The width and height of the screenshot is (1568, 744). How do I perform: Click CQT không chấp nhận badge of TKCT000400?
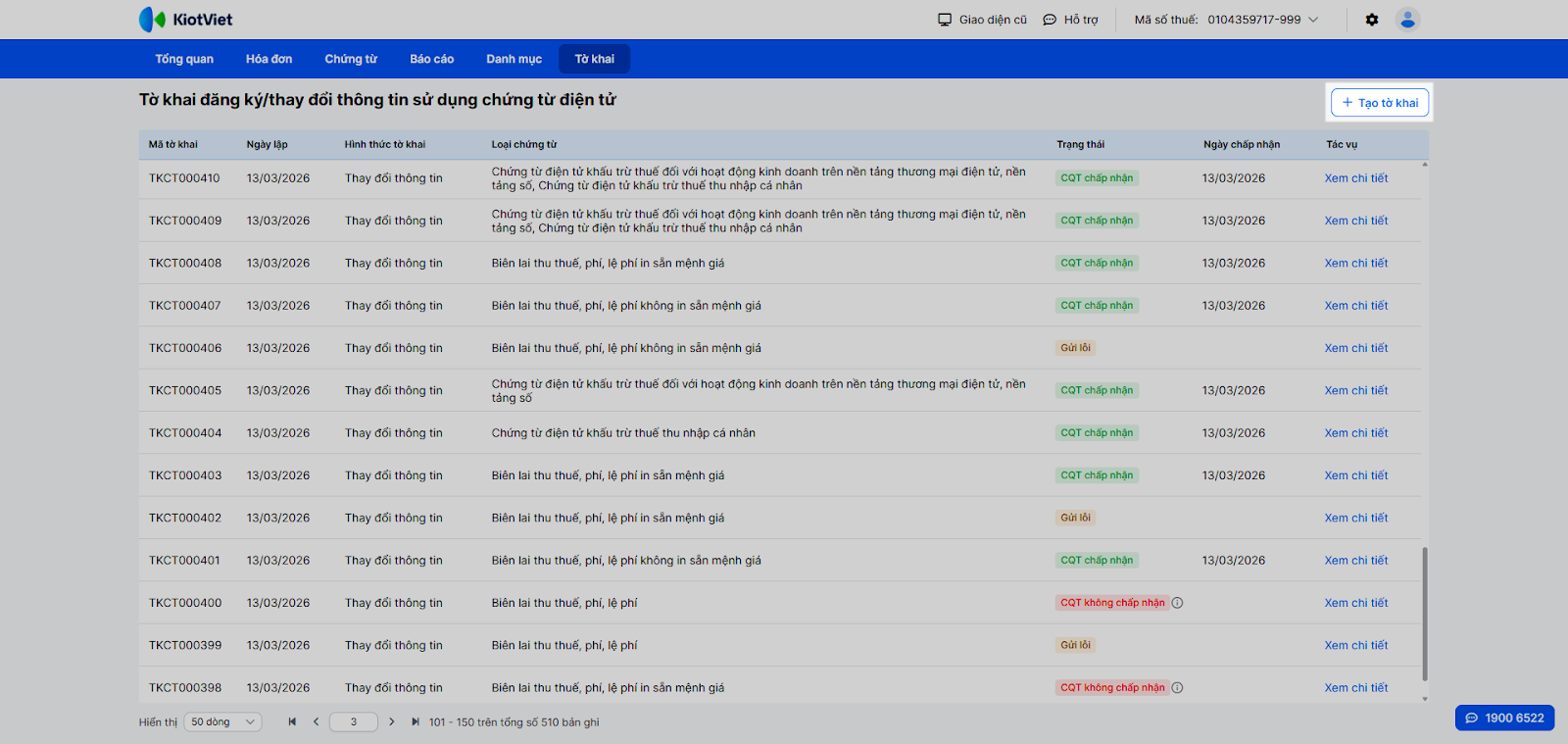pyautogui.click(x=1112, y=603)
